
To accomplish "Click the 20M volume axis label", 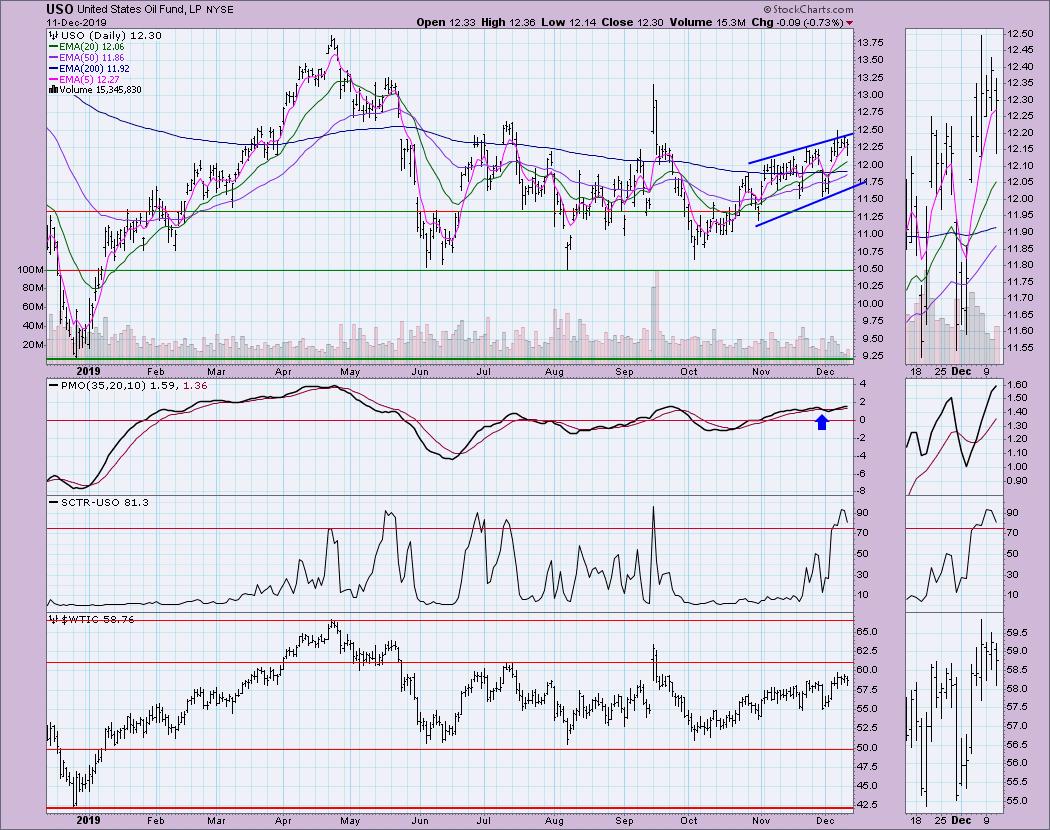I will pos(33,345).
